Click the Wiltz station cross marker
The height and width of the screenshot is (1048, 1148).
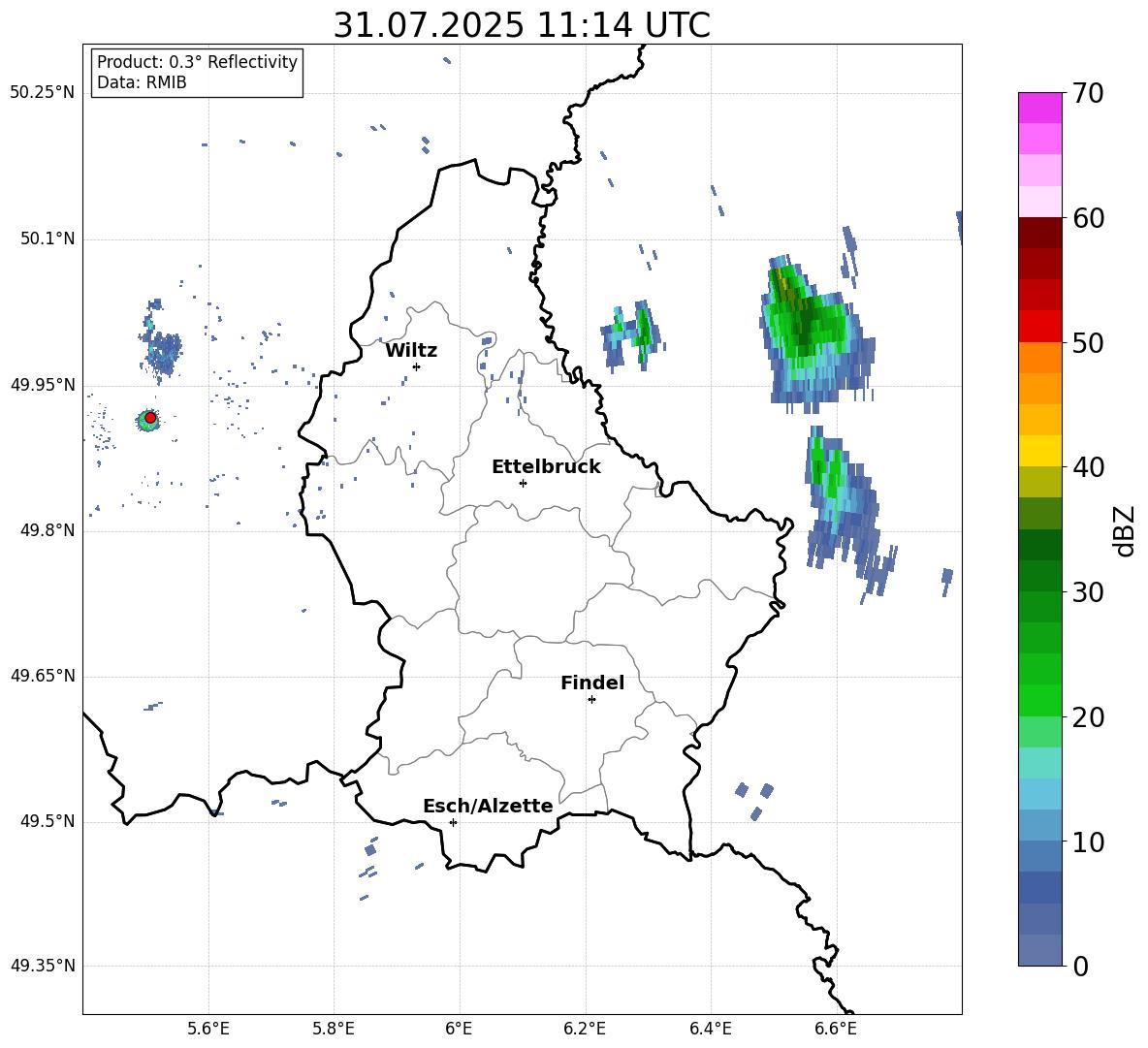coord(416,366)
